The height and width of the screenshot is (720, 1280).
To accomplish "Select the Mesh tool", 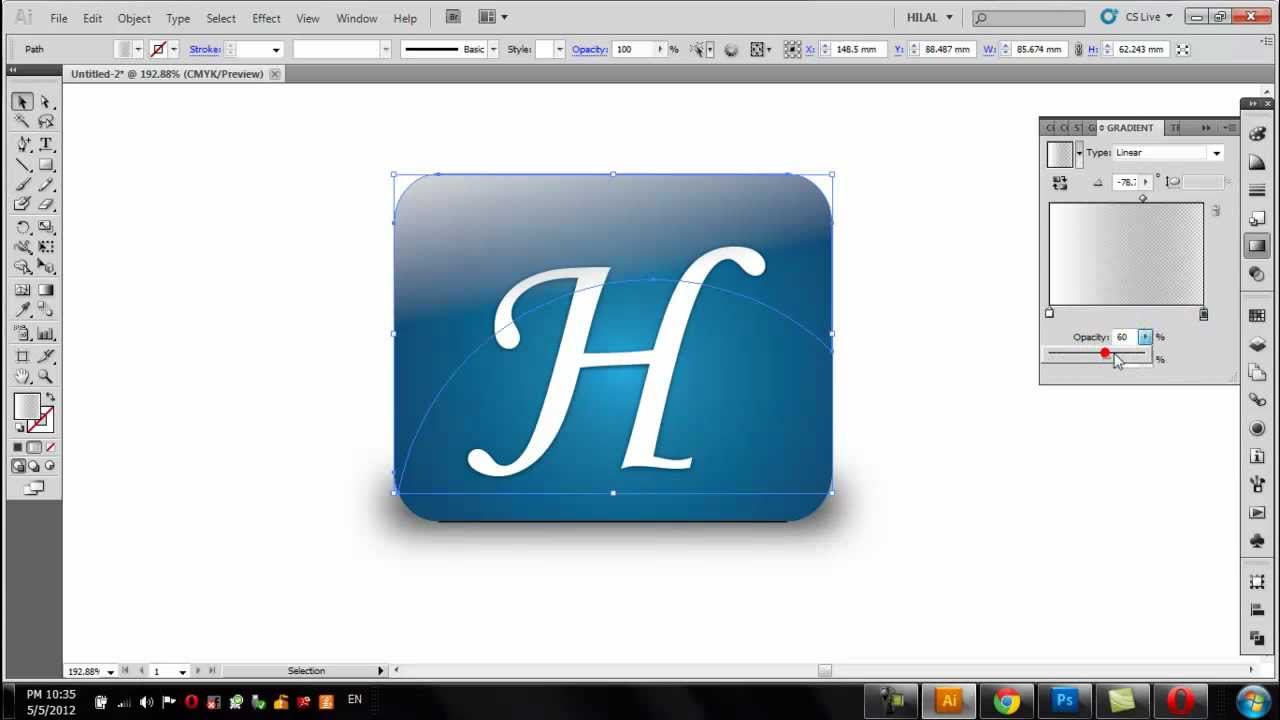I will click(23, 290).
